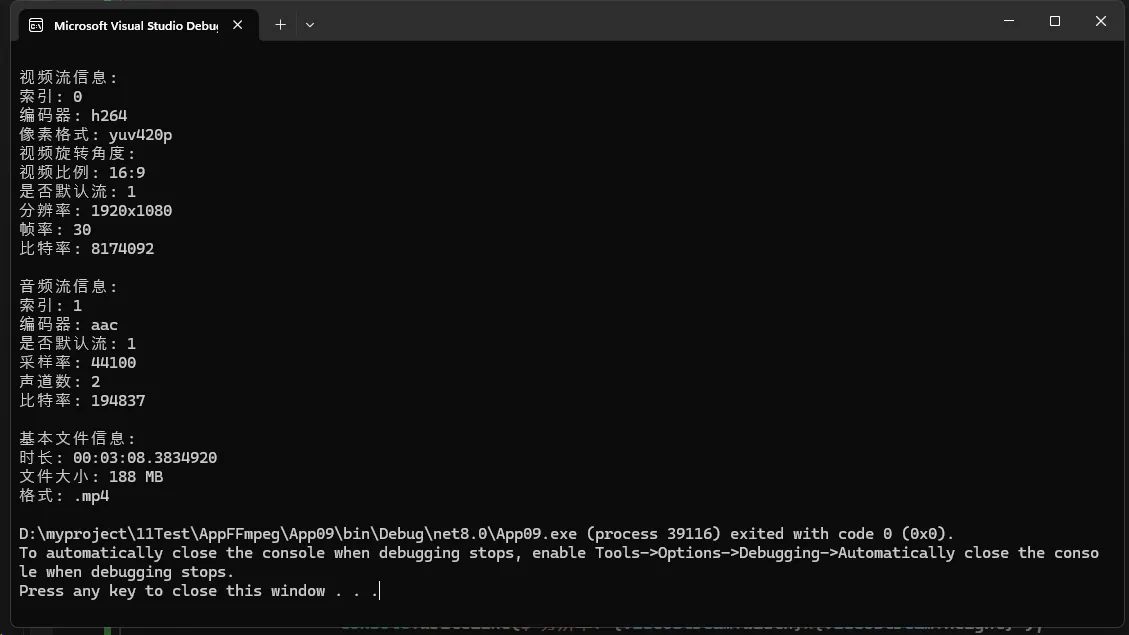
Task: Maximize the terminal window
Action: [1054, 21]
